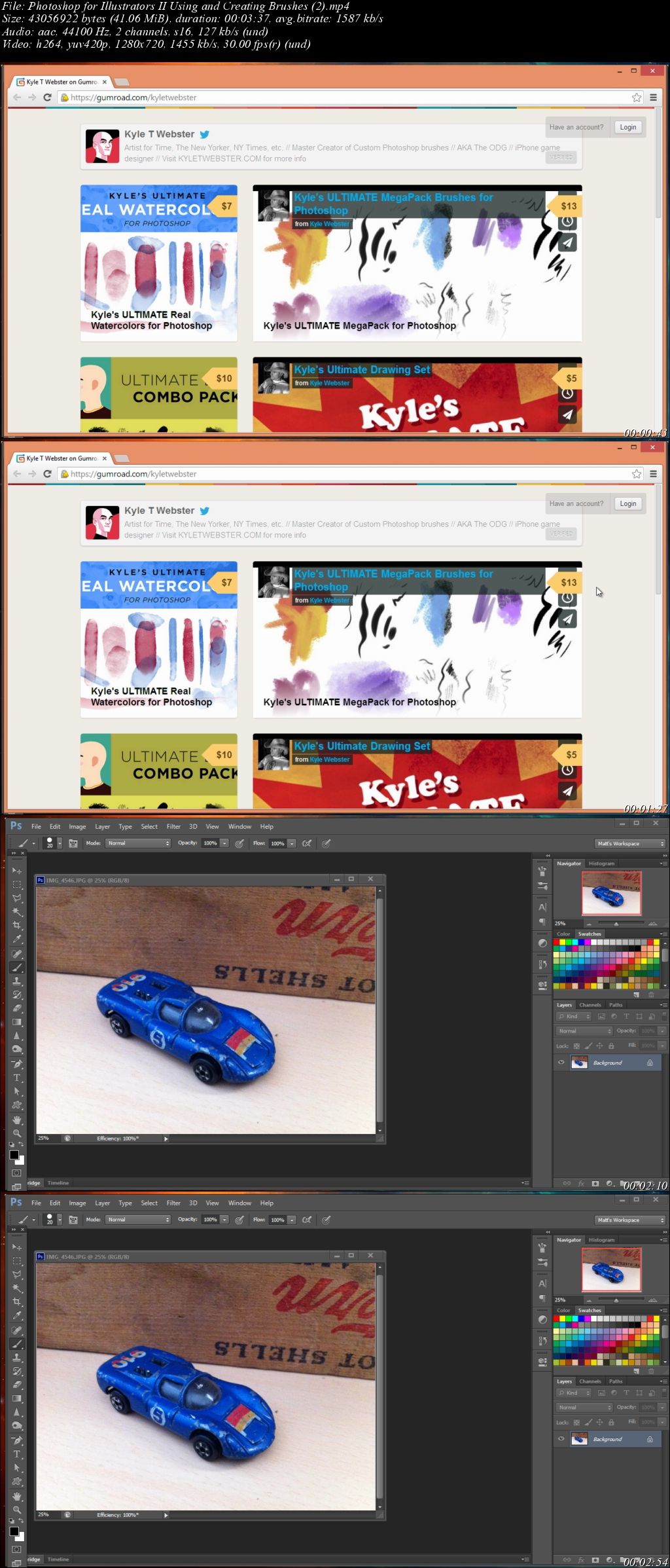
Task: In the 00:02:10 frame, toggle Quick Mask mode
Action: click(x=17, y=1173)
